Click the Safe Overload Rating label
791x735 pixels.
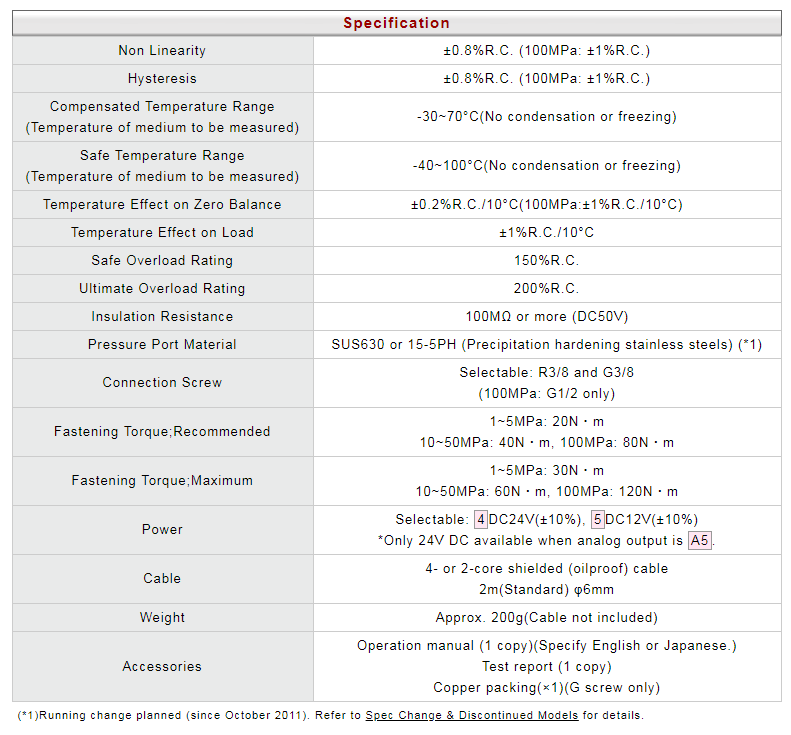click(162, 260)
